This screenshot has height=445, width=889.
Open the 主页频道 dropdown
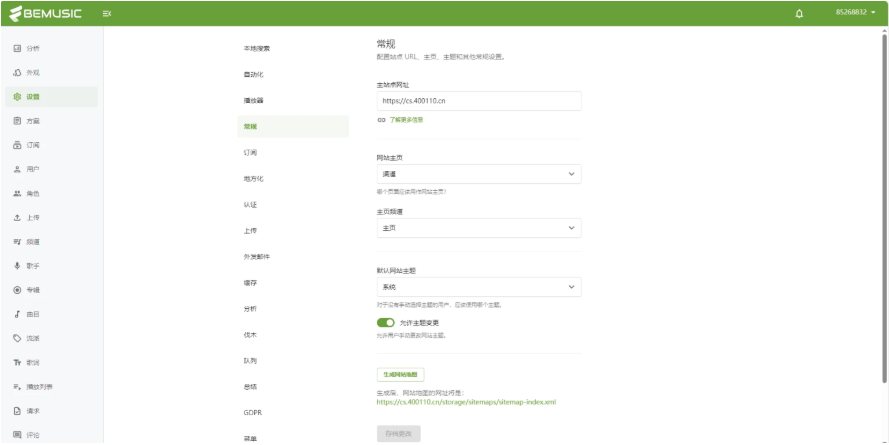[x=476, y=228]
